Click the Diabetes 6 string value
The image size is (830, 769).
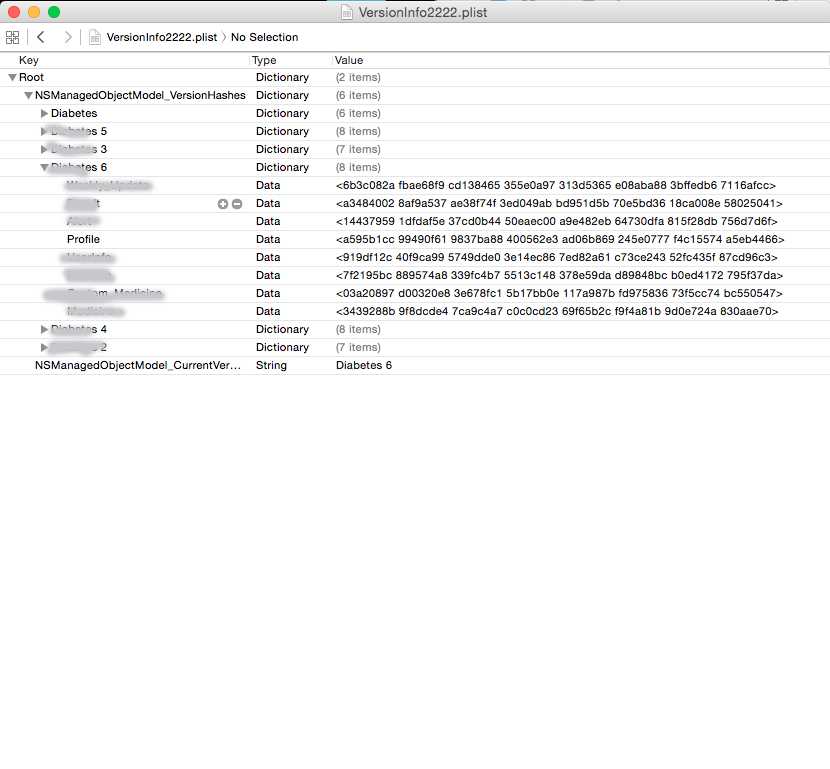coord(364,365)
